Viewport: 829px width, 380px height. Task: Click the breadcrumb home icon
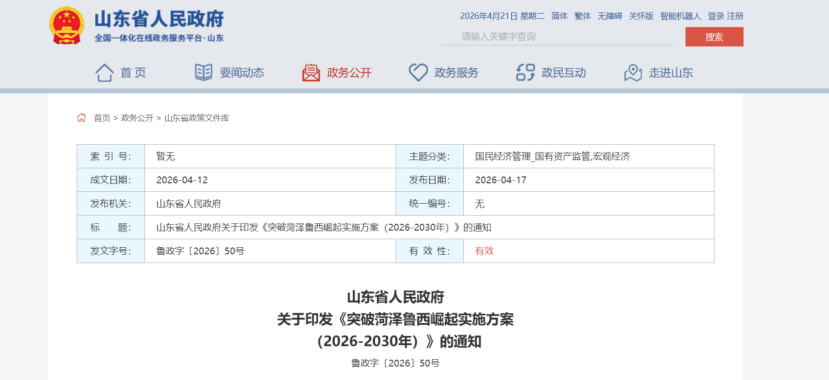81,117
